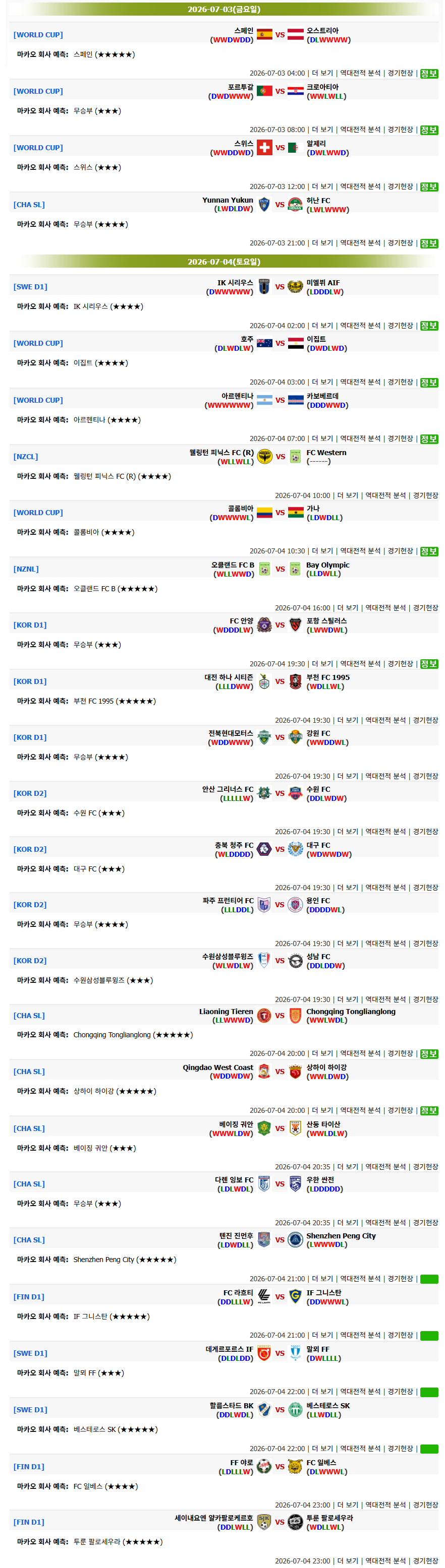Click the Spain flag icon
Viewport: 445px width, 1568px height.
264,35
